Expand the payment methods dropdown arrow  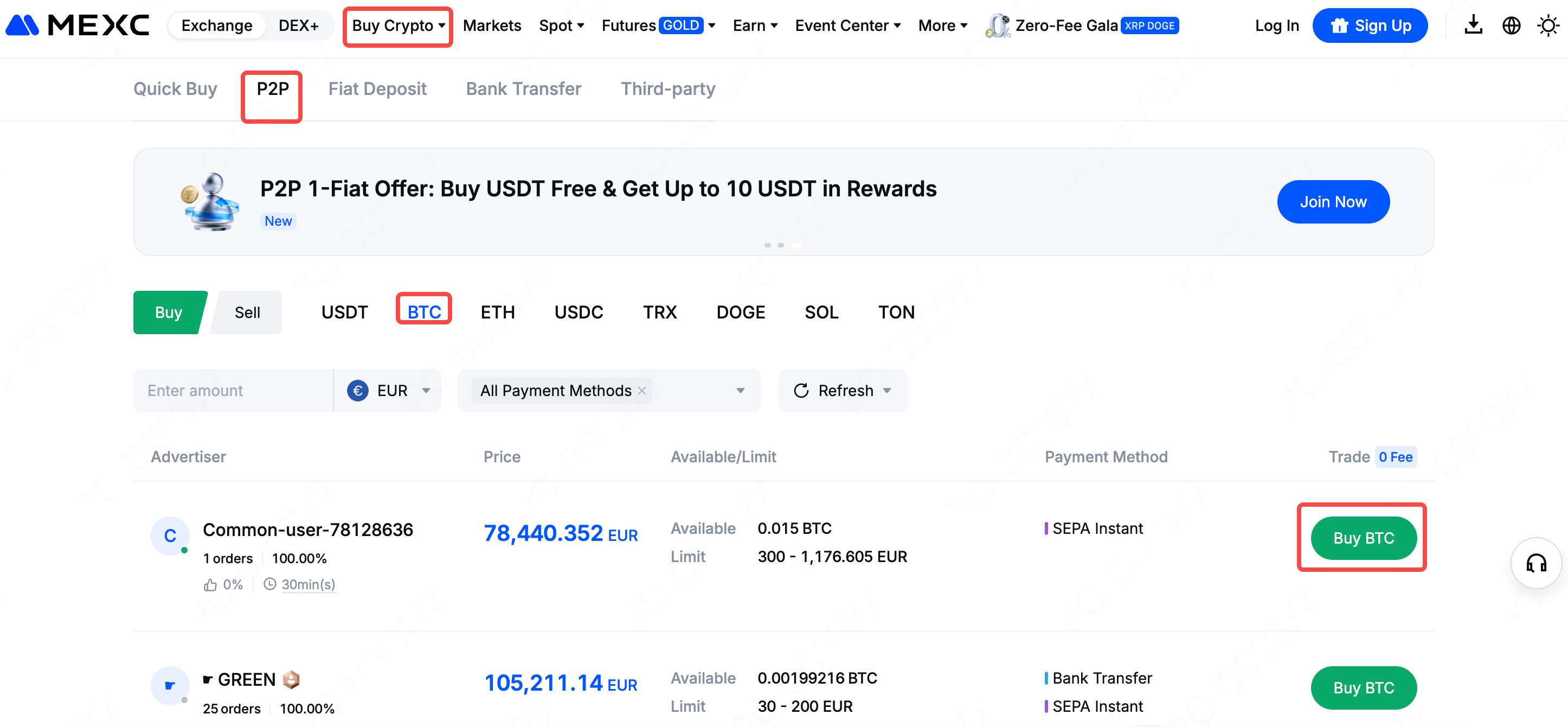(x=740, y=390)
